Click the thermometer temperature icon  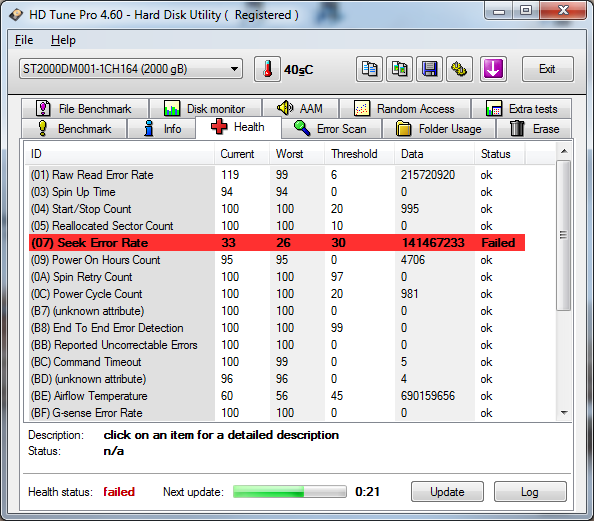(267, 69)
